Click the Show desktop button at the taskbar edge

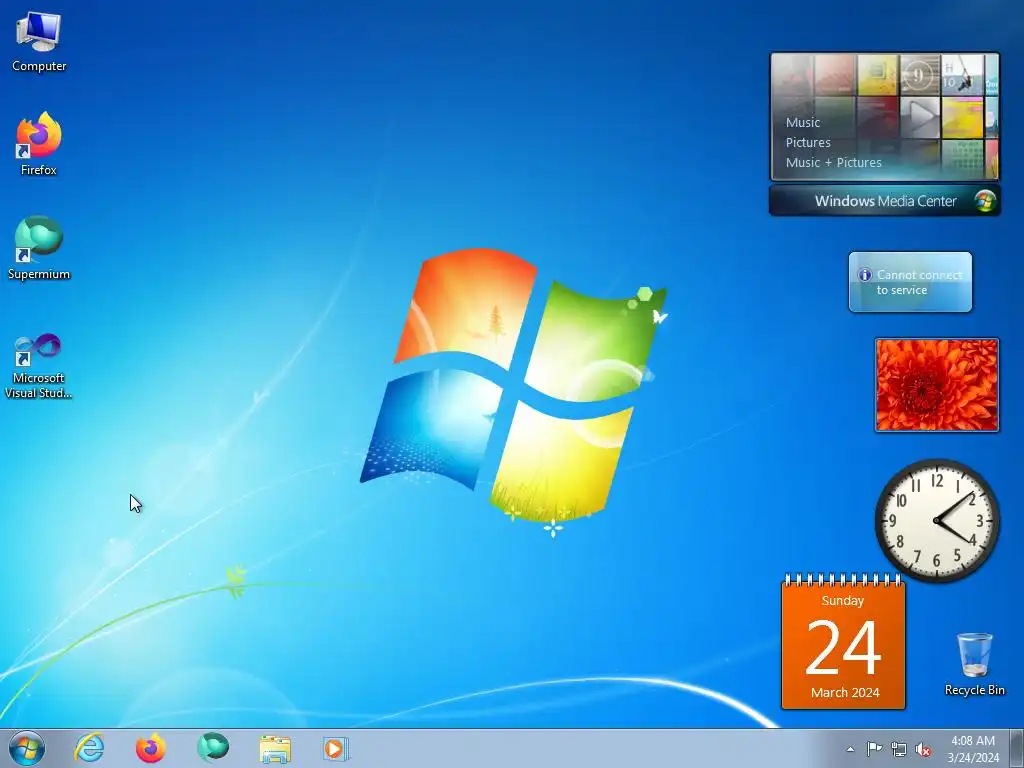1017,748
